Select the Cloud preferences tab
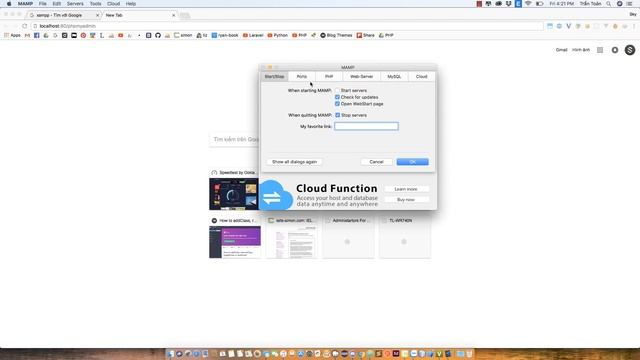The image size is (640, 360). point(421,76)
